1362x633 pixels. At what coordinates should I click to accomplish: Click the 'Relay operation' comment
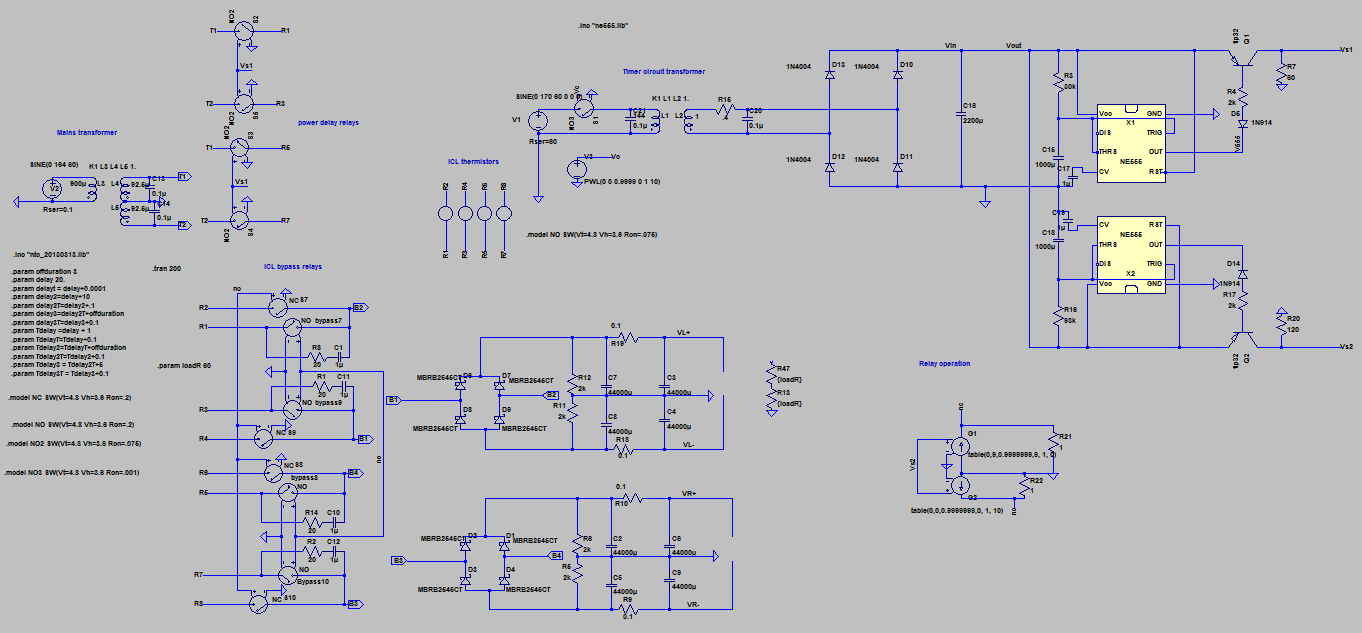tap(944, 364)
